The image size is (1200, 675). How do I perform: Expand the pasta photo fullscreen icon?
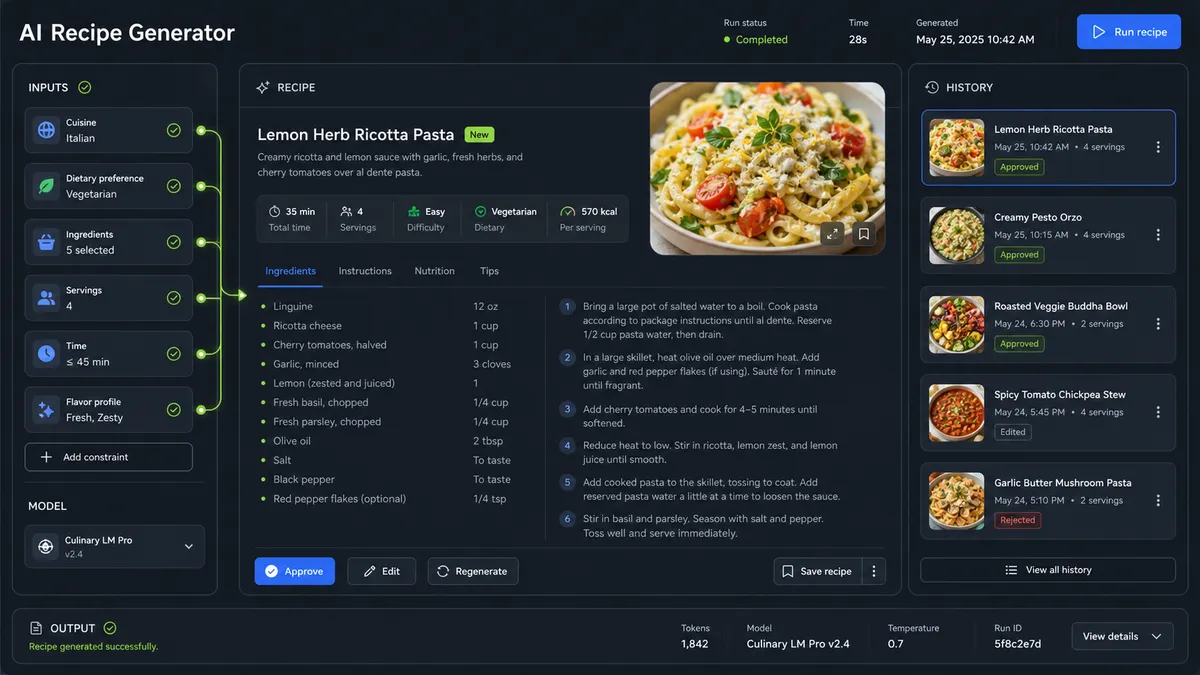(x=832, y=234)
